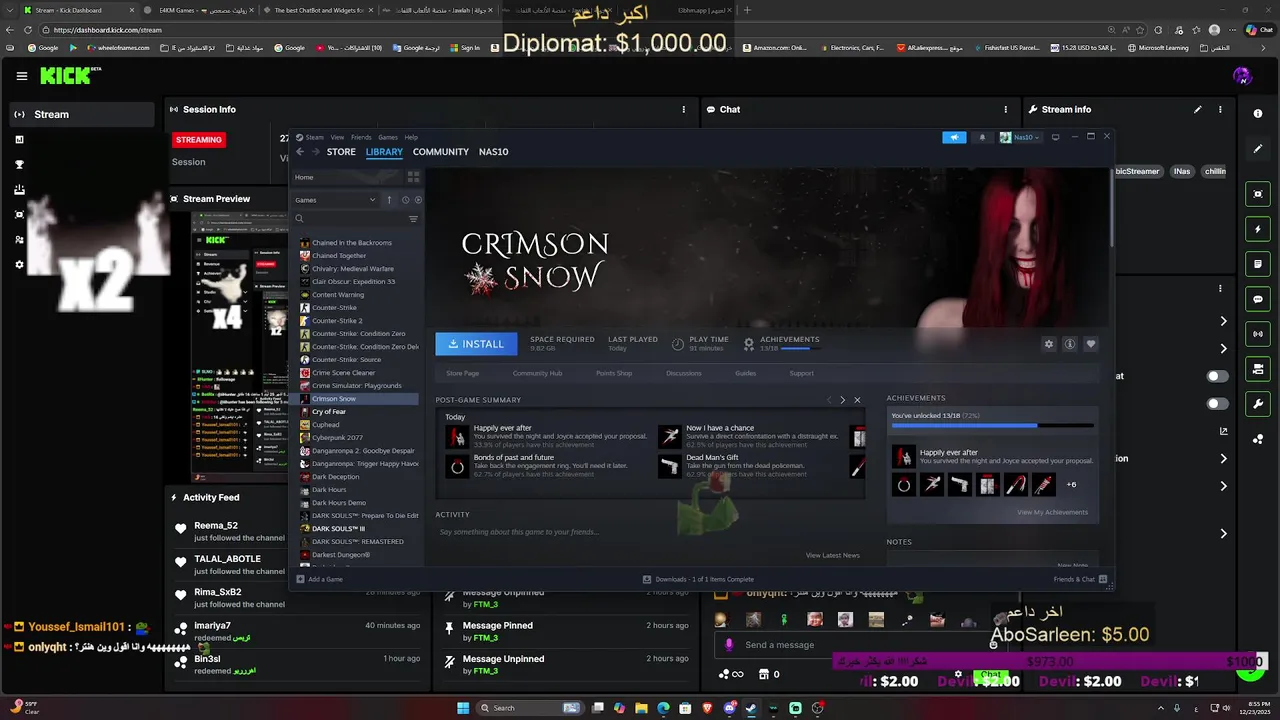Click the chat bubble icon in right sidebar
This screenshot has width=1280, height=720.
tap(1258, 299)
